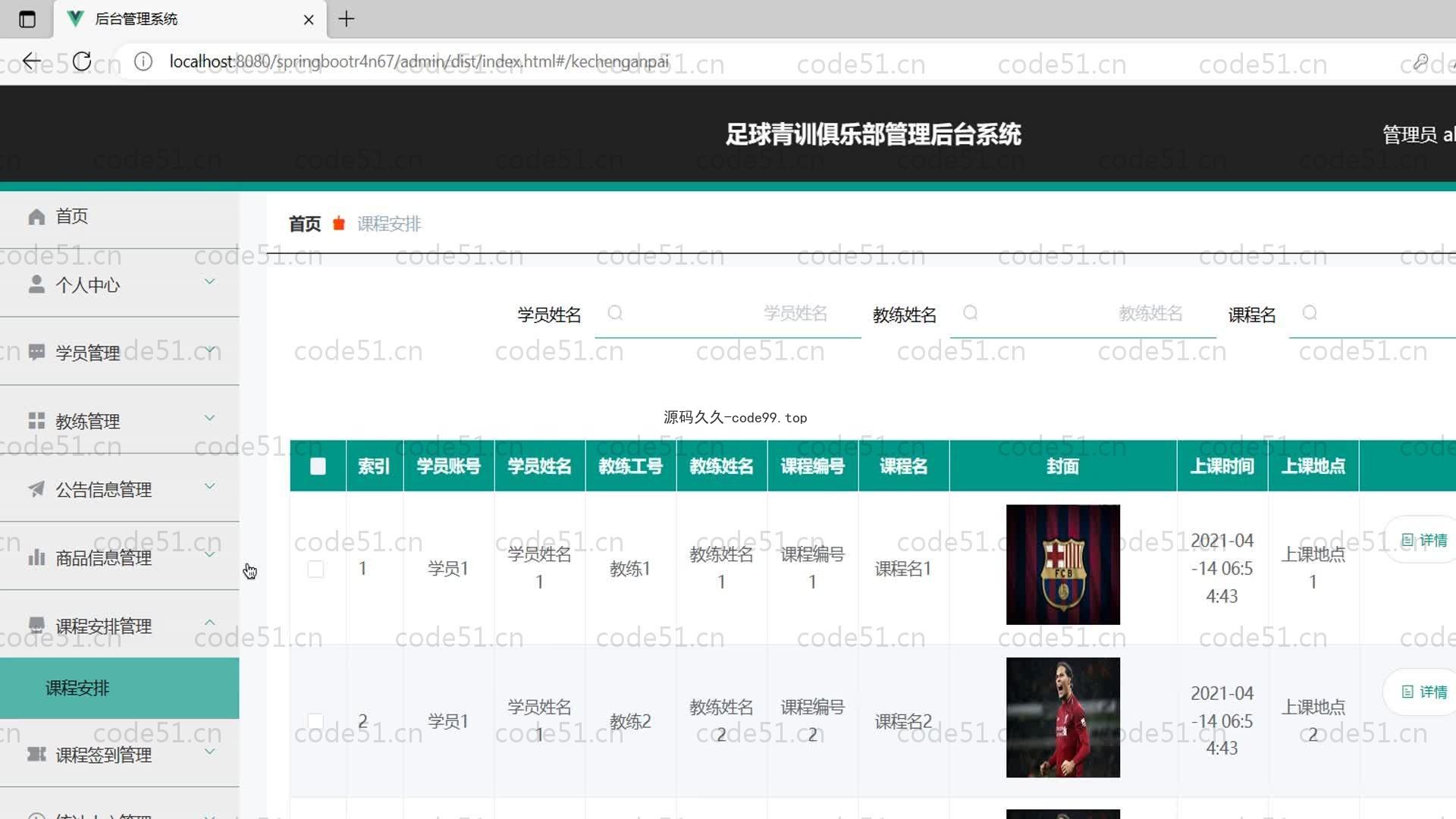Focus the 学员姓名 search input
The width and height of the screenshot is (1456, 819).
tap(728, 314)
